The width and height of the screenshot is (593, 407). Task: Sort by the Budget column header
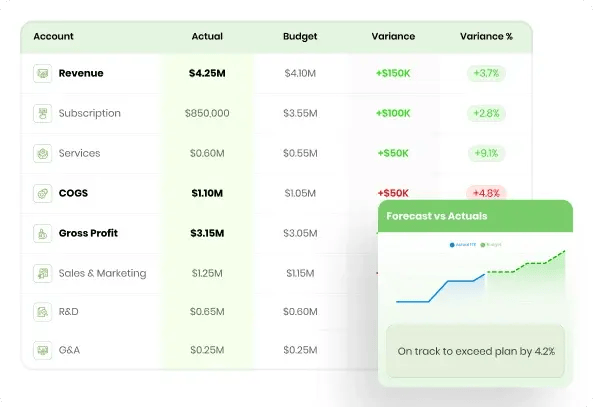click(300, 36)
